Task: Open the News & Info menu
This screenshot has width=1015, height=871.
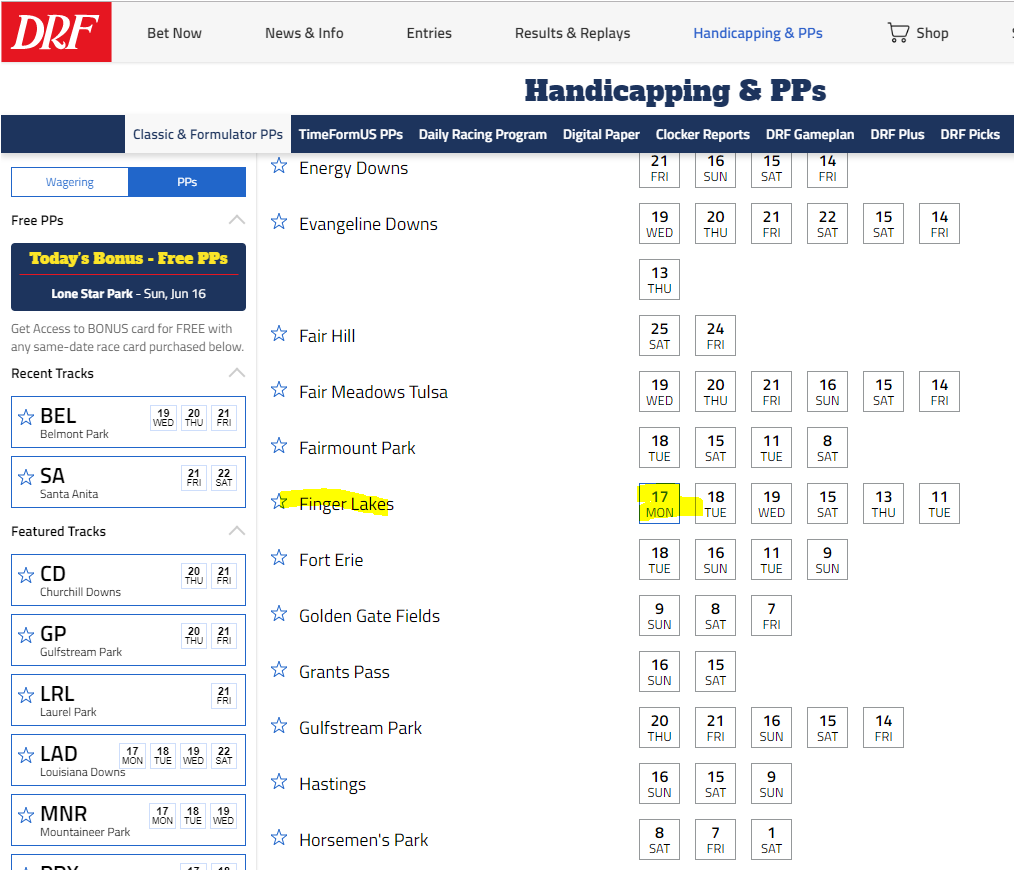Action: (x=304, y=33)
